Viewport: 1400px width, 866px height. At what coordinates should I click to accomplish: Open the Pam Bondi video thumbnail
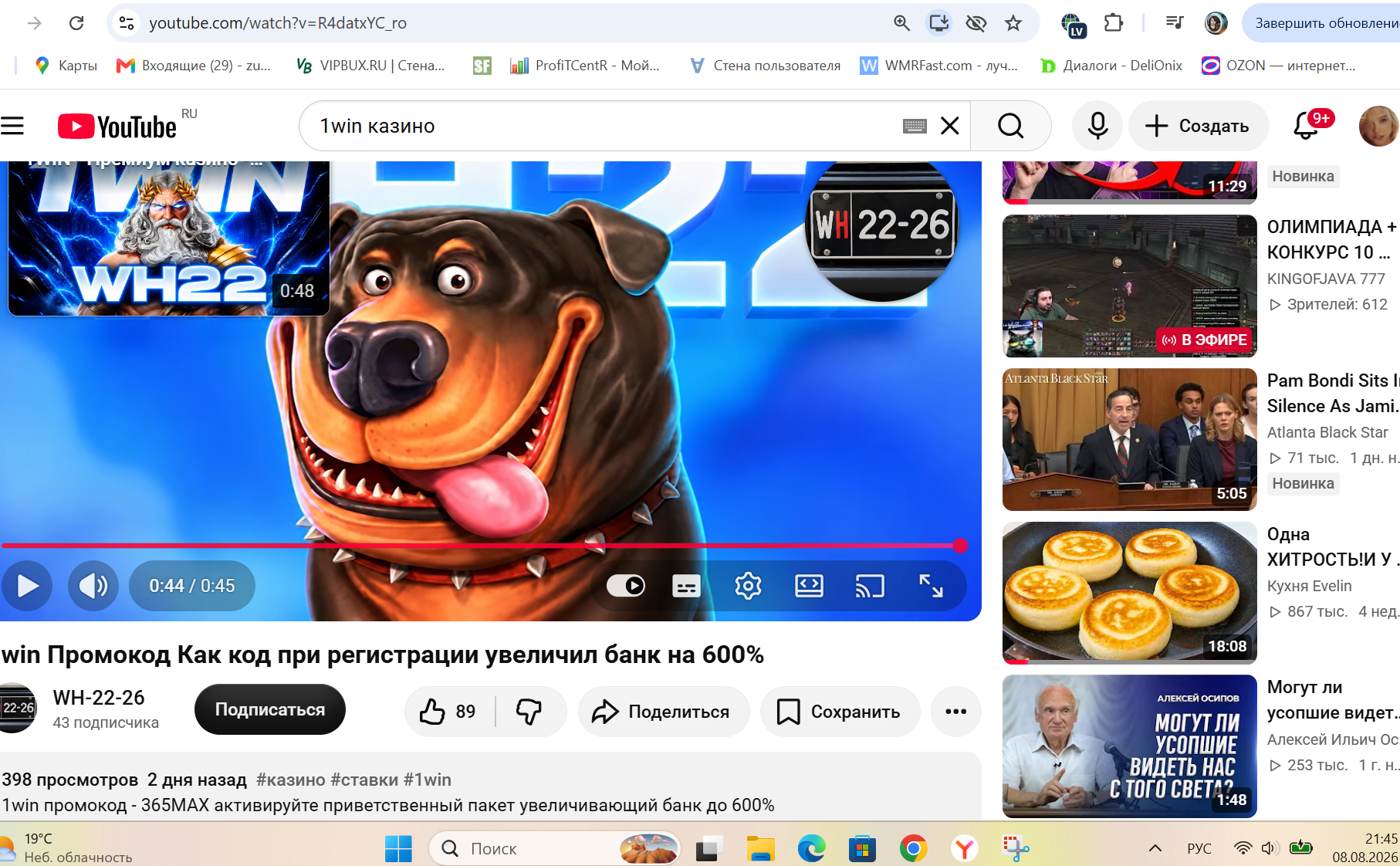pyautogui.click(x=1130, y=439)
